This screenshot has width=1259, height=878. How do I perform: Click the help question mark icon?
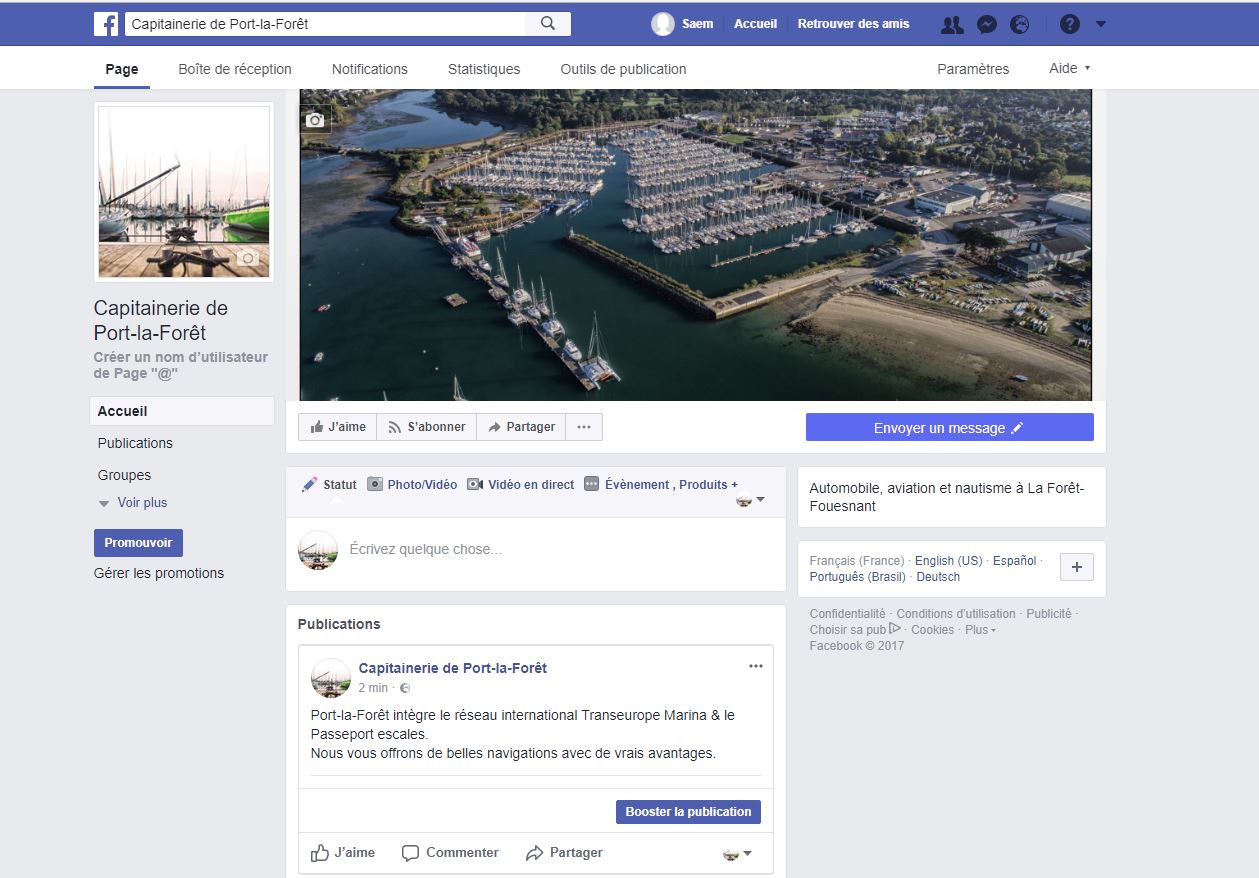click(x=1069, y=25)
